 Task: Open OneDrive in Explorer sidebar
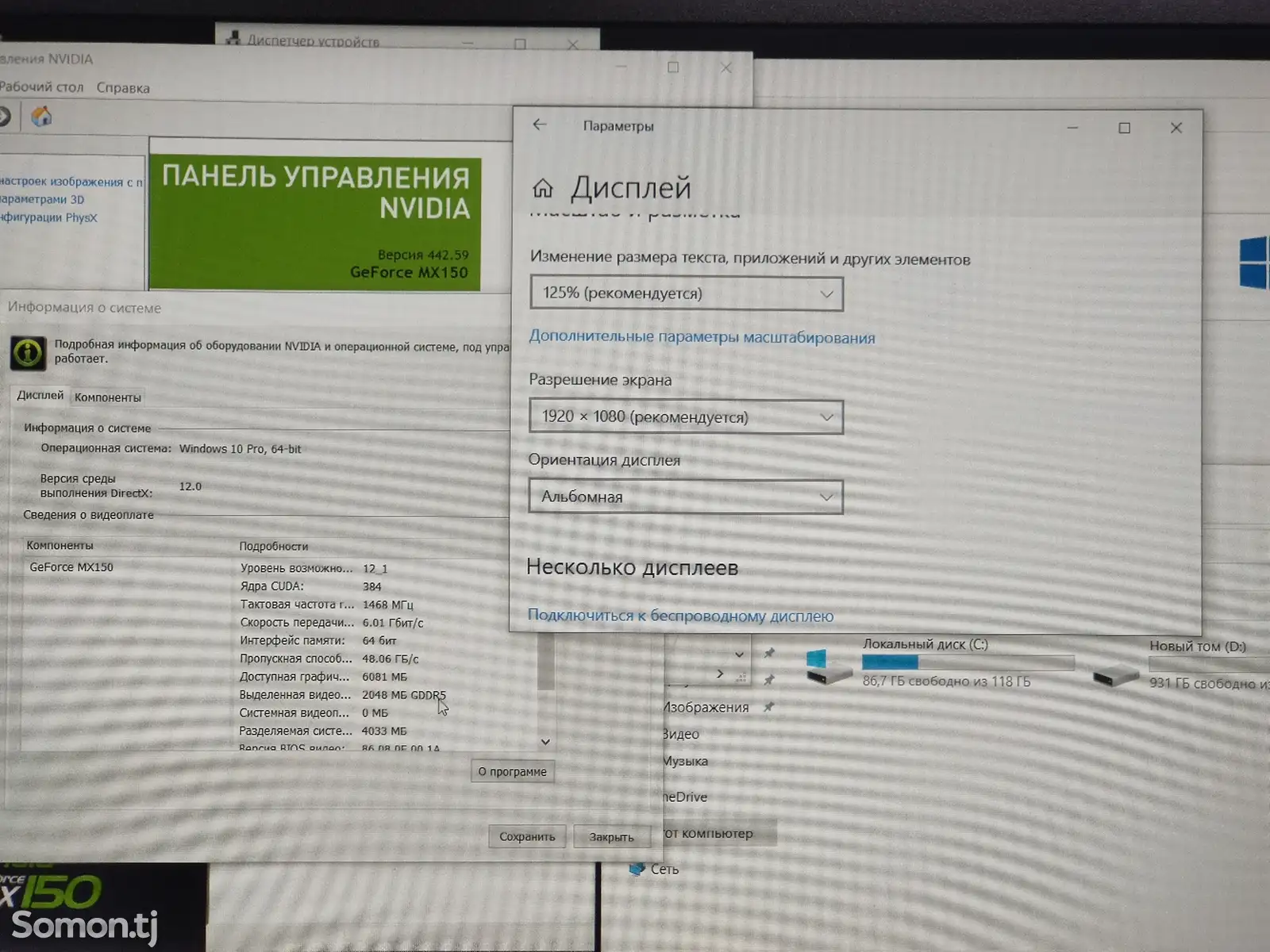pyautogui.click(x=686, y=797)
